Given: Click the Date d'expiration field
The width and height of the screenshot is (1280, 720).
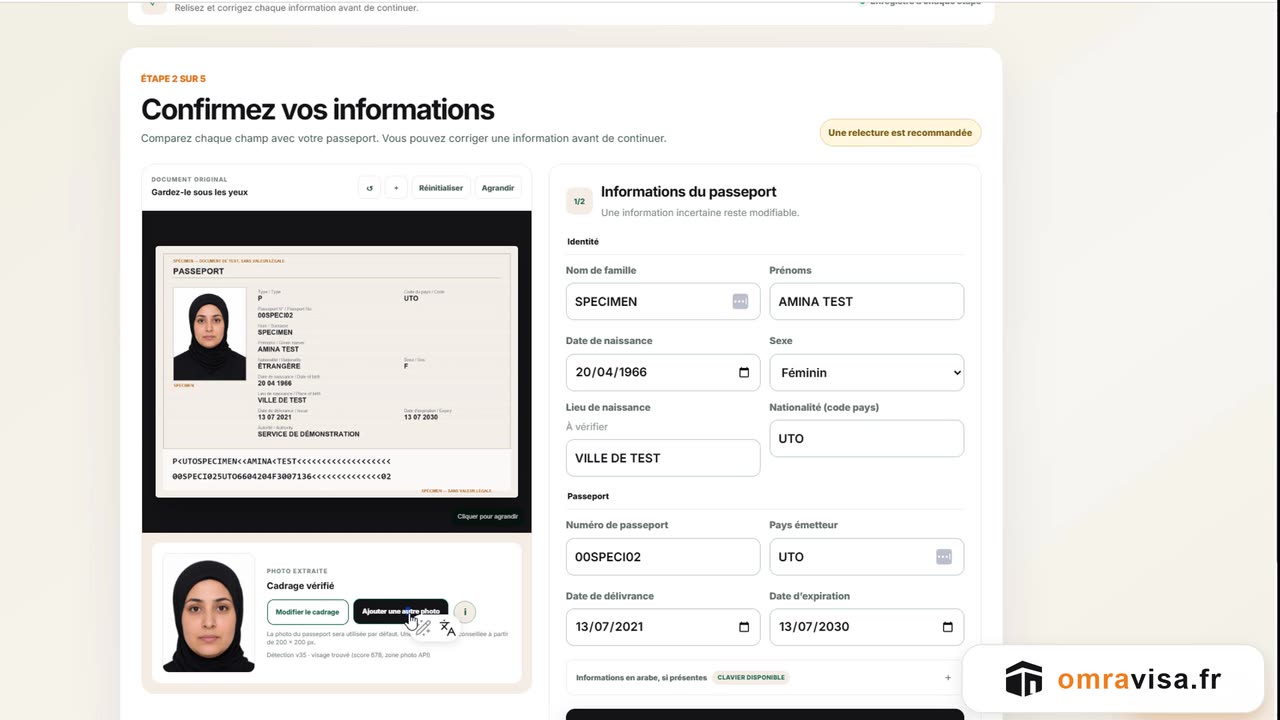Looking at the screenshot, I should pos(866,627).
